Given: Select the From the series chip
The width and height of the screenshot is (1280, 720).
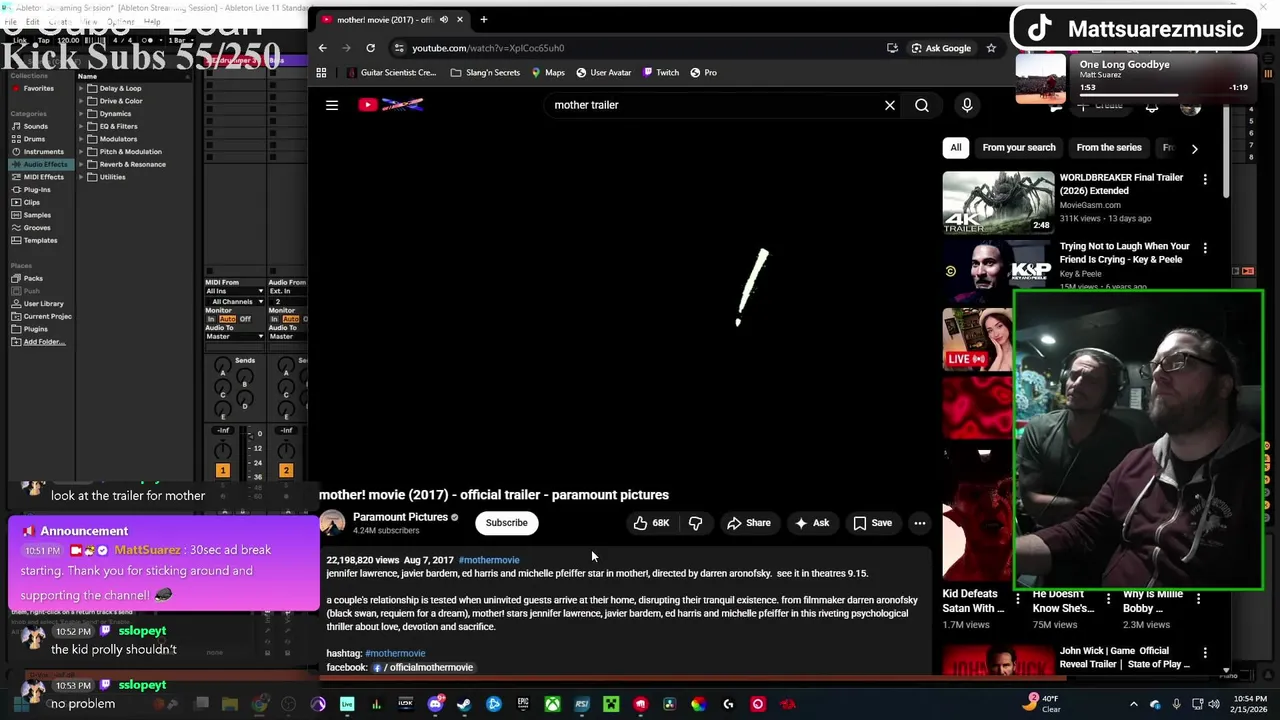Looking at the screenshot, I should pos(1109,148).
